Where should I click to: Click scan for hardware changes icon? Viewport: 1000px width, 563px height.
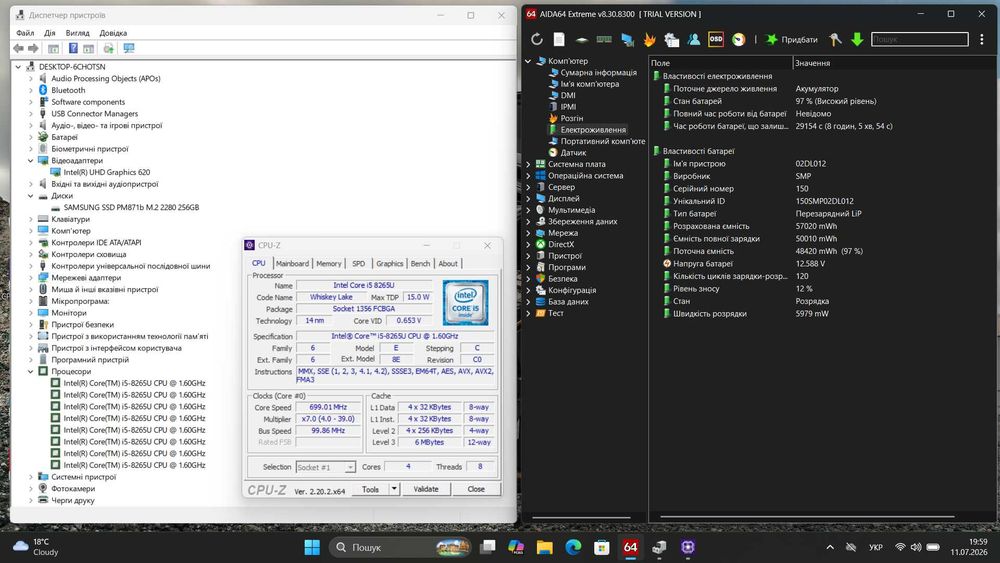point(129,48)
